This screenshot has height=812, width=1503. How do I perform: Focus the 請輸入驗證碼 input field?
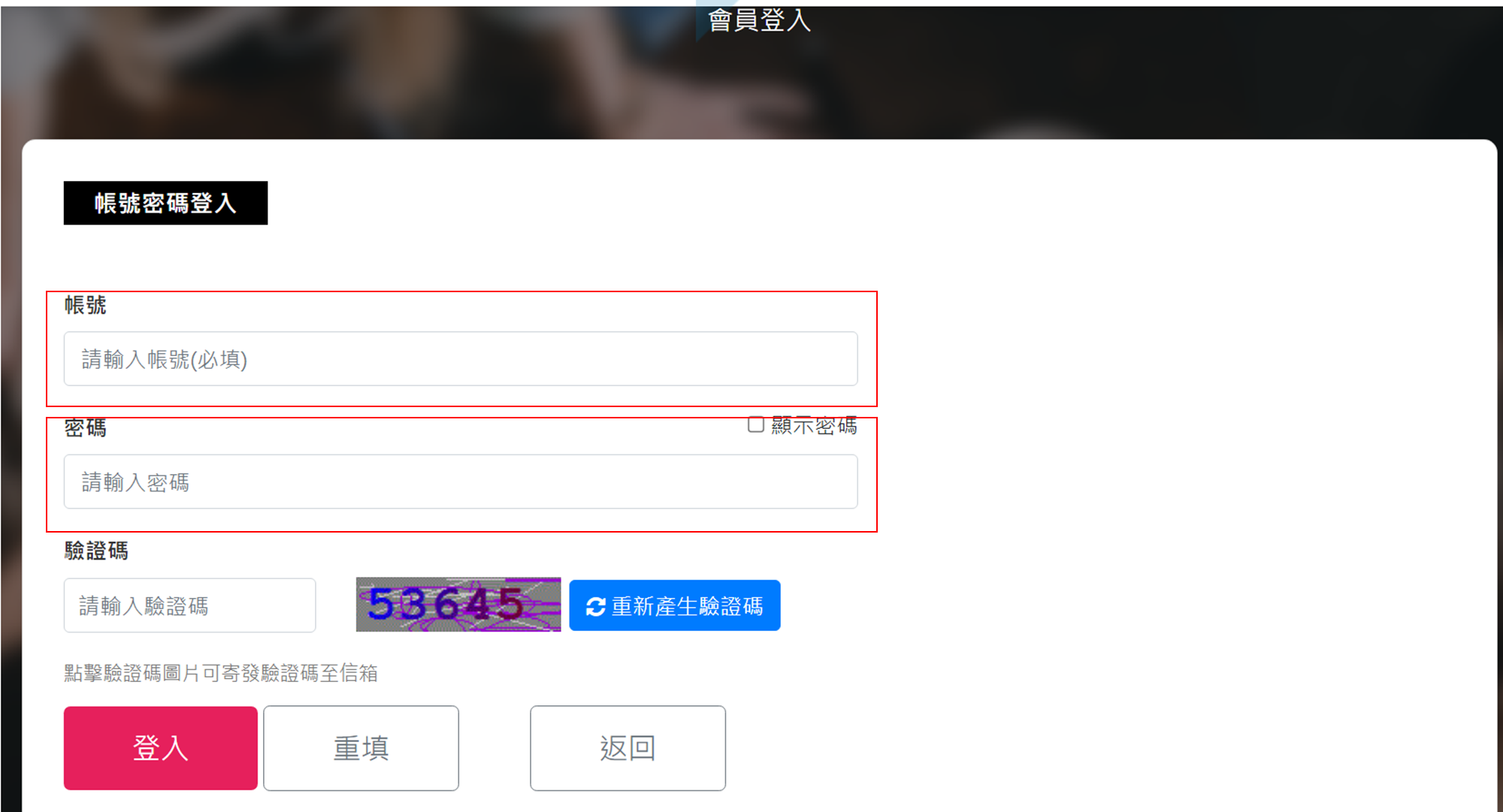(x=189, y=605)
